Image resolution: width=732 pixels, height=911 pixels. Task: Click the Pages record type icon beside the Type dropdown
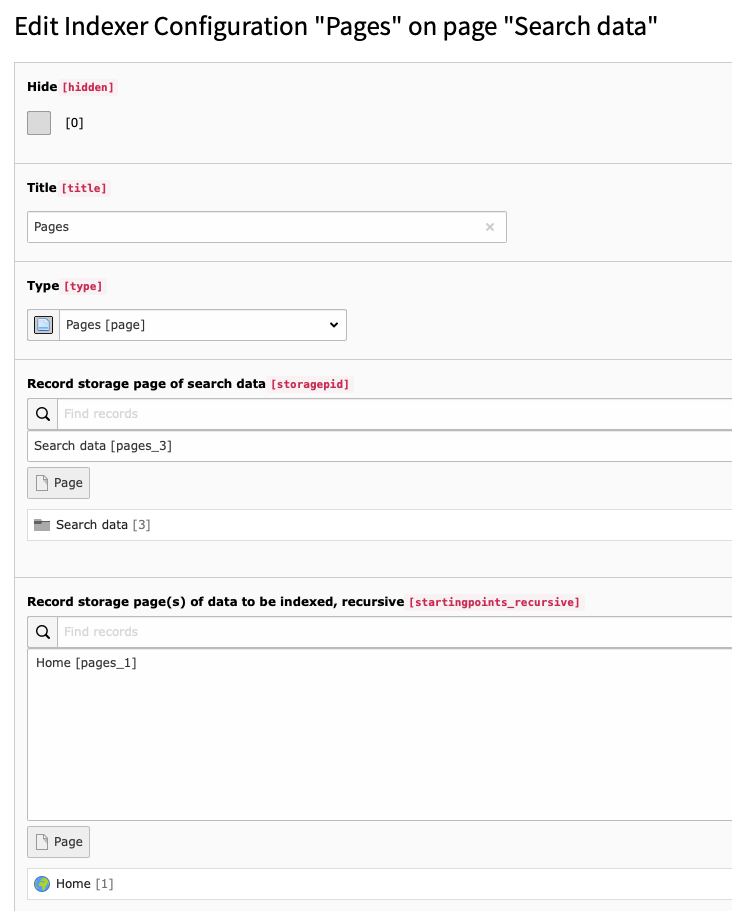pos(42,324)
